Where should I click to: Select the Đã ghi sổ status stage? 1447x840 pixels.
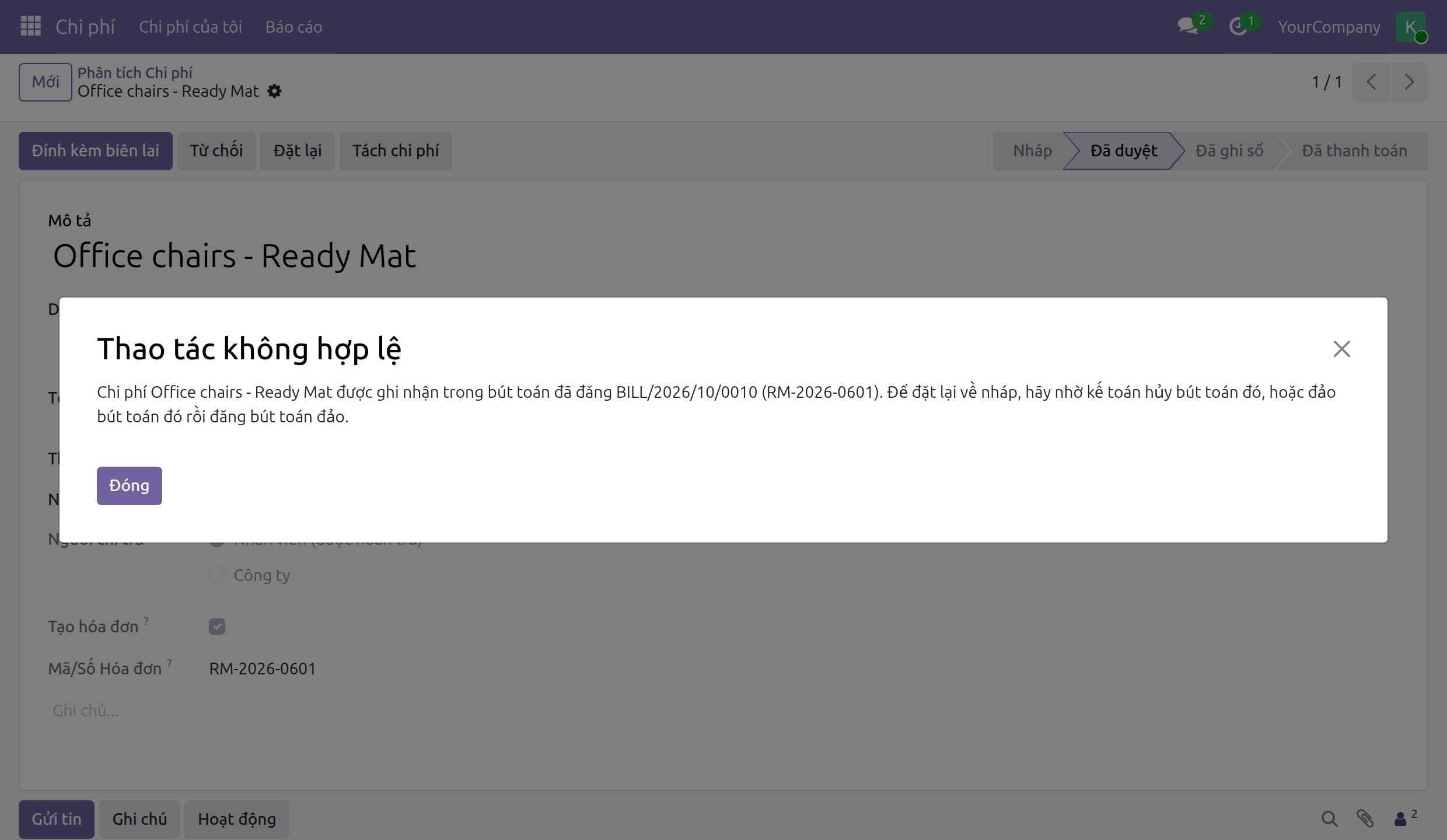1229,150
